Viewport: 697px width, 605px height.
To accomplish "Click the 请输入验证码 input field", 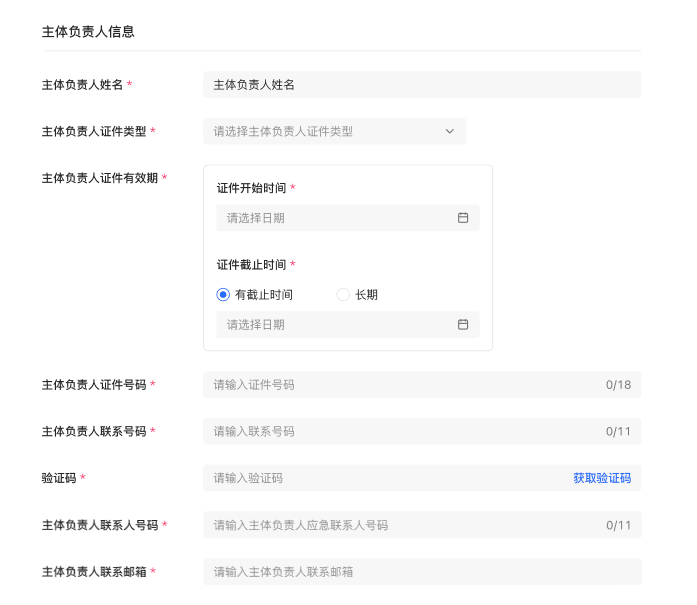I will pyautogui.click(x=380, y=478).
